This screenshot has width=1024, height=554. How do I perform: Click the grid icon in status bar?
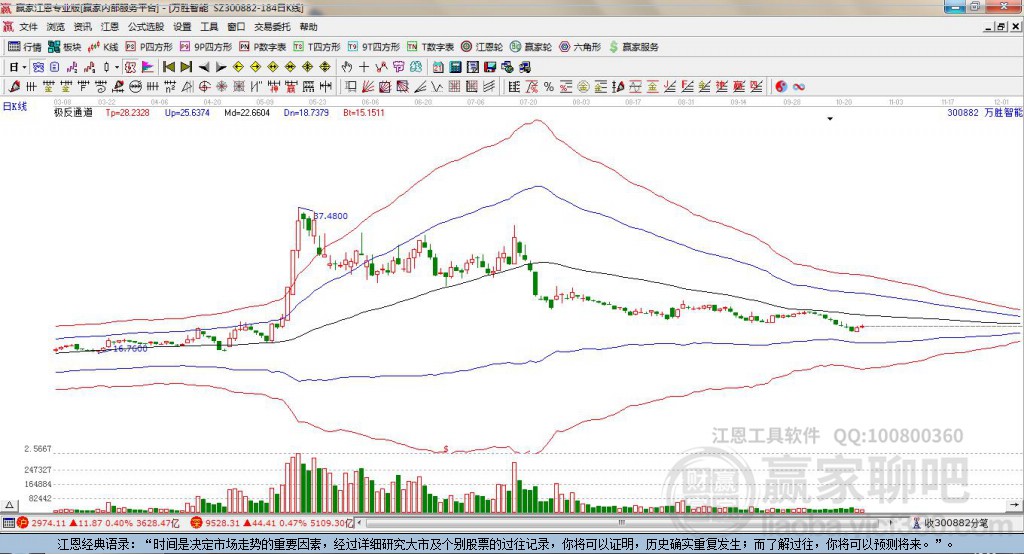coord(8,523)
